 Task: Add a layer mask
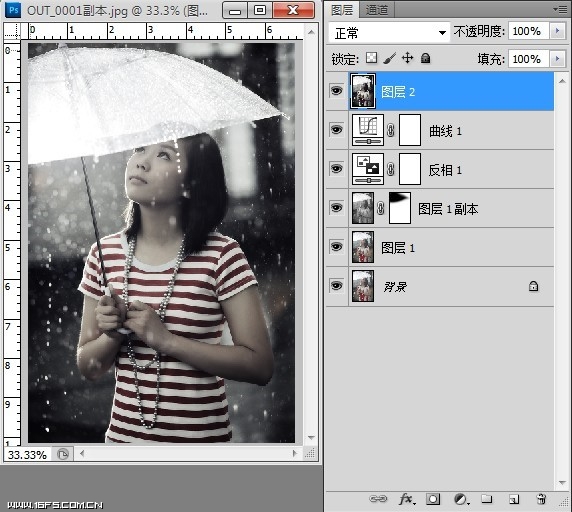[433, 499]
